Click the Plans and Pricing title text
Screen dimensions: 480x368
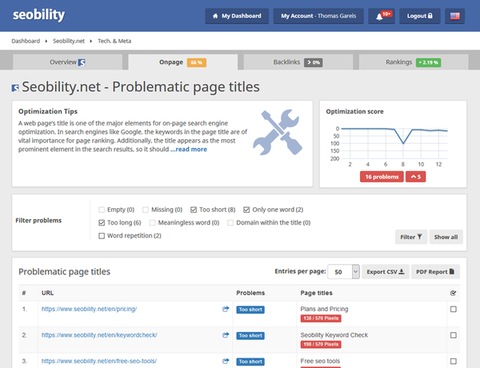pyautogui.click(x=324, y=309)
